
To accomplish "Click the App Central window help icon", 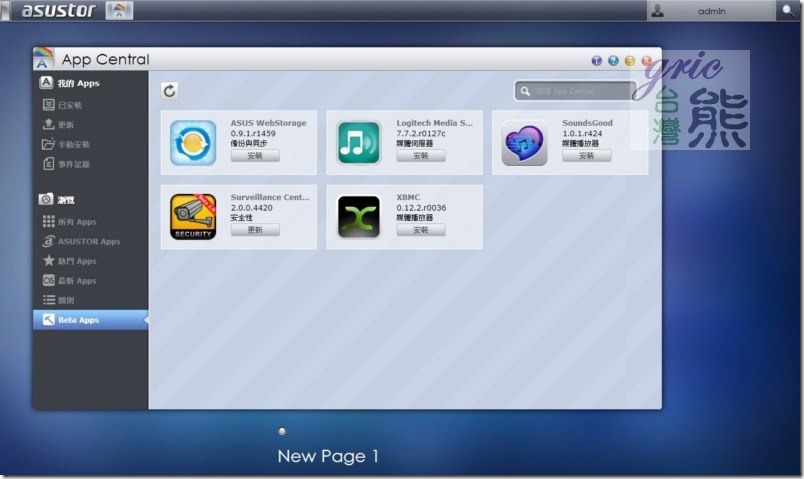I will click(613, 61).
